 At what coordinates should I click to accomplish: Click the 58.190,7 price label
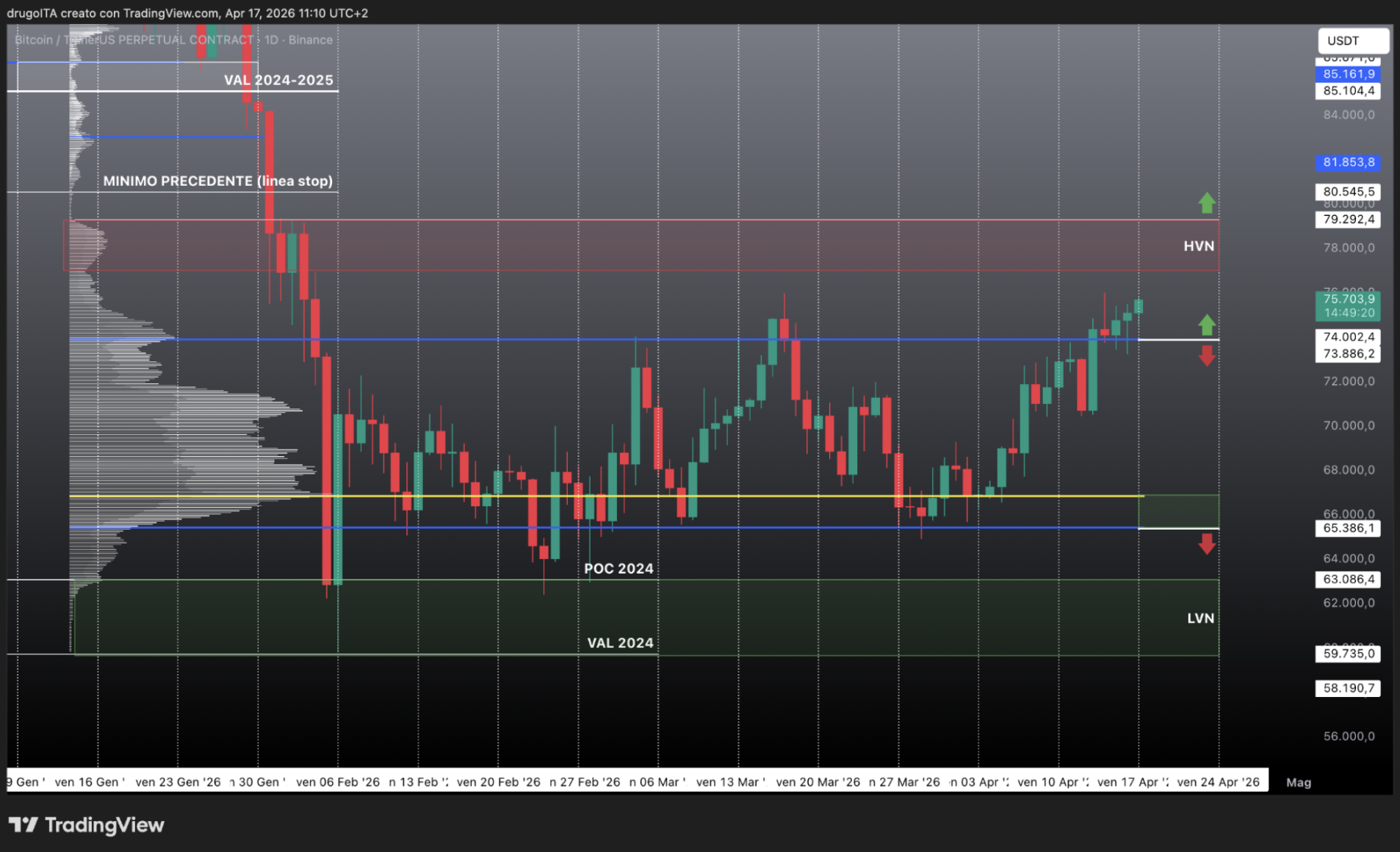(x=1348, y=688)
